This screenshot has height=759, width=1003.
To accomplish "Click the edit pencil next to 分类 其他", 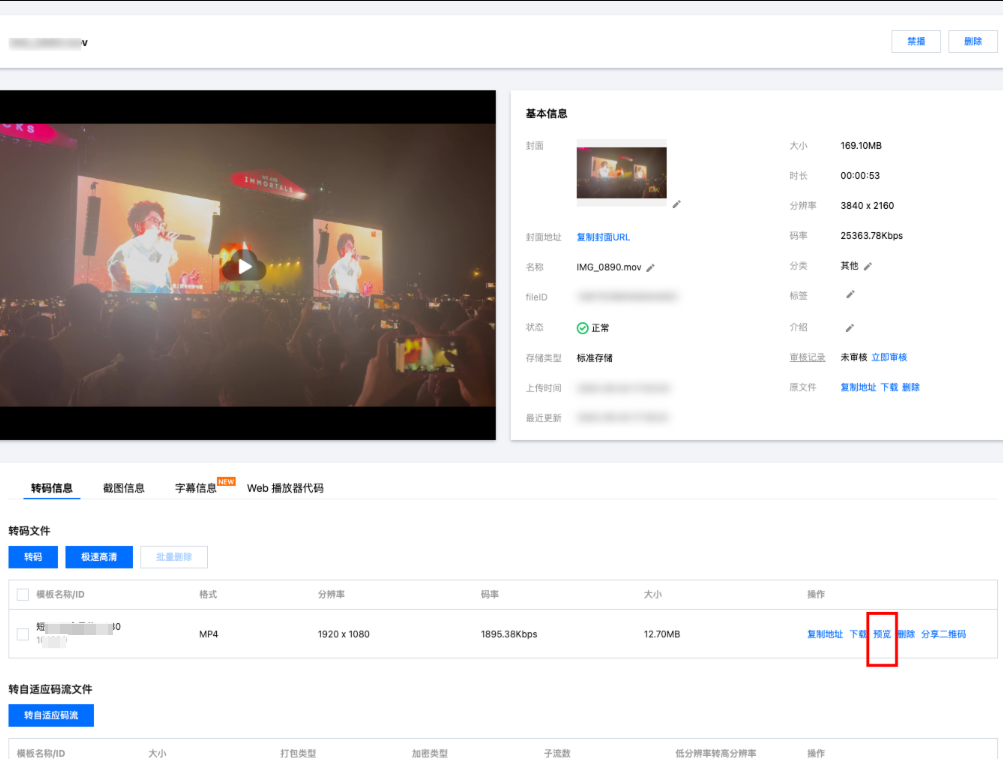I will coord(868,266).
